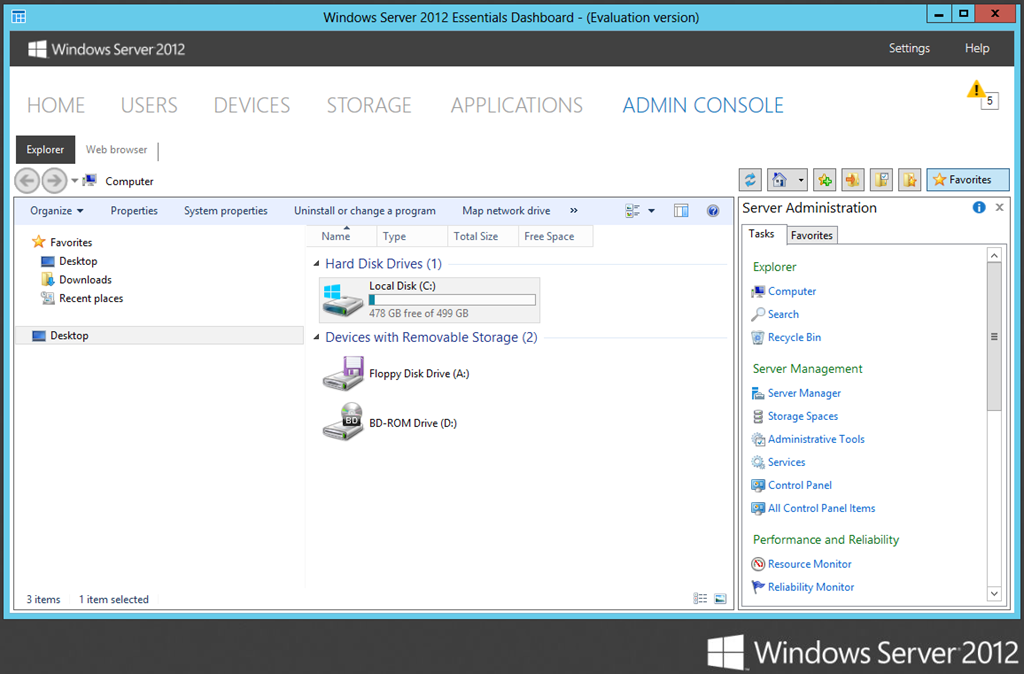Expand the command bar overflow chevron

tap(573, 211)
